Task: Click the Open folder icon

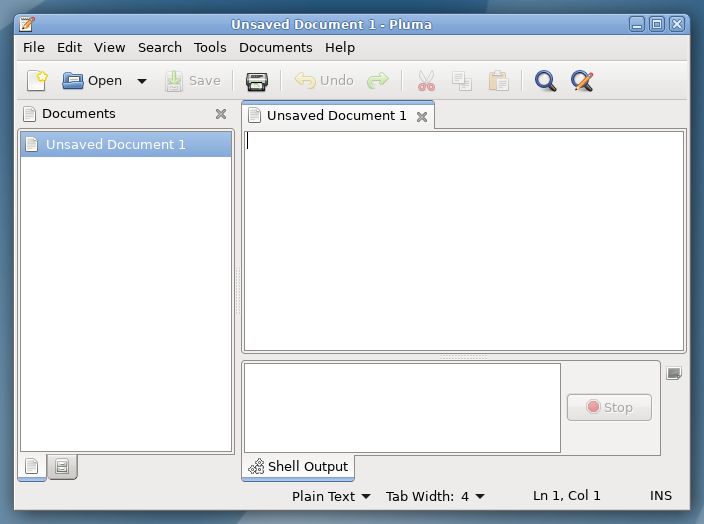Action: pyautogui.click(x=73, y=81)
